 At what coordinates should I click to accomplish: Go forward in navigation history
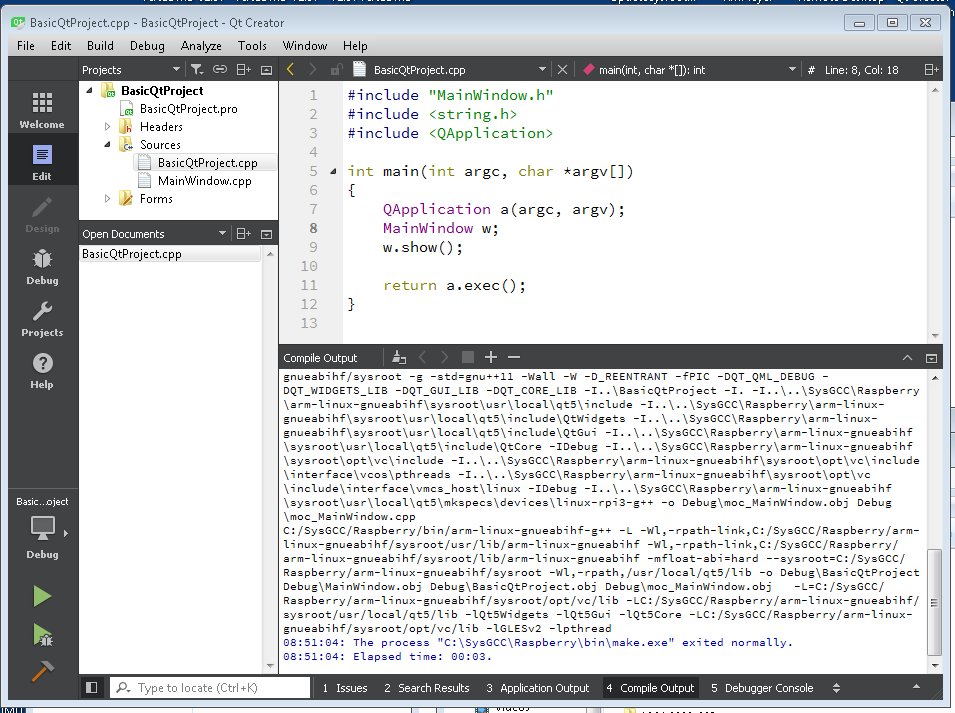[312, 69]
